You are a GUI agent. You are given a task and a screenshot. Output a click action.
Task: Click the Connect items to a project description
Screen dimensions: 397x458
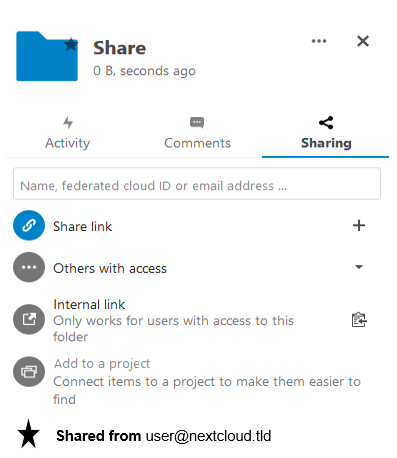207,390
